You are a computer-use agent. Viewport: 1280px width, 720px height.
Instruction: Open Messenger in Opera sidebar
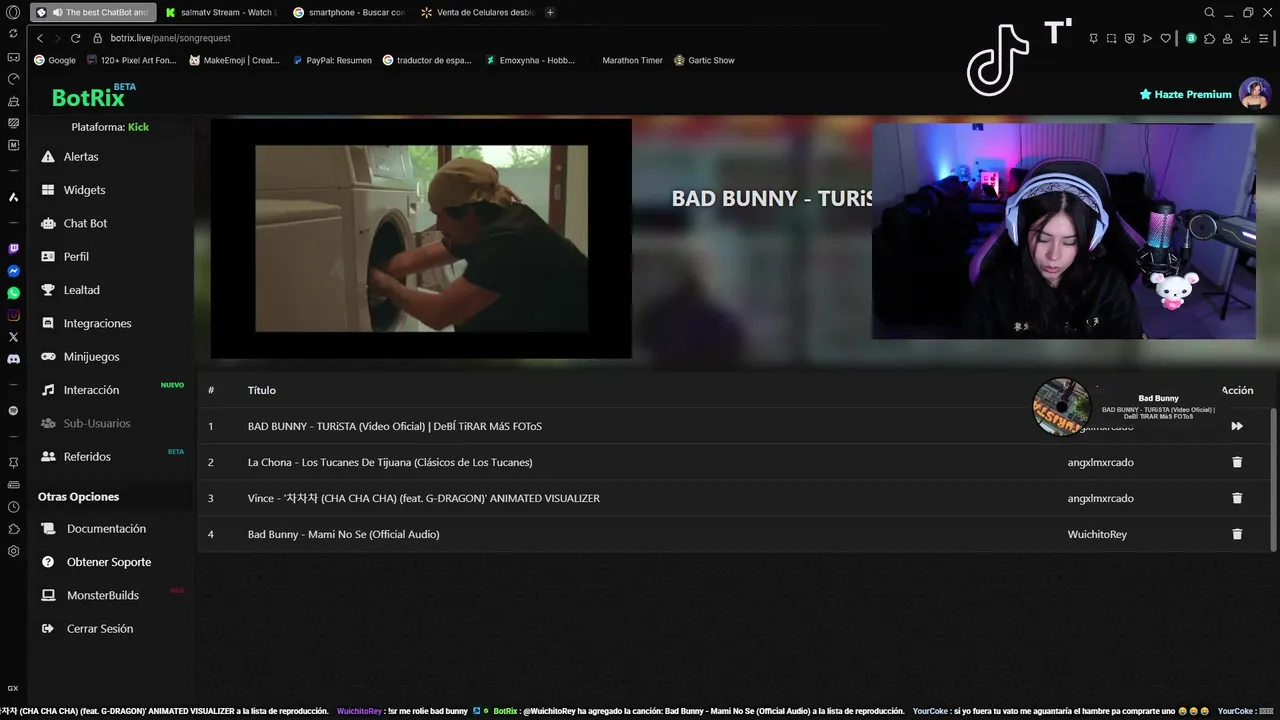pyautogui.click(x=13, y=271)
